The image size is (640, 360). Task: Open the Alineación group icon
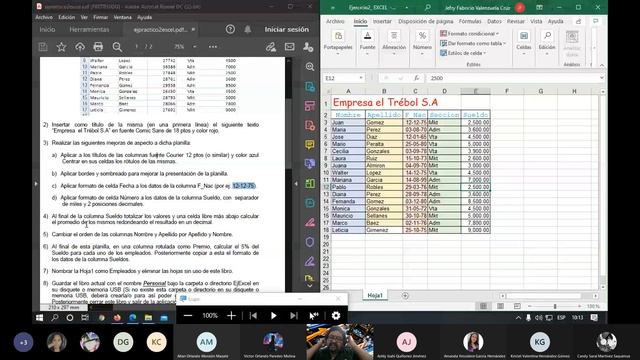[394, 36]
